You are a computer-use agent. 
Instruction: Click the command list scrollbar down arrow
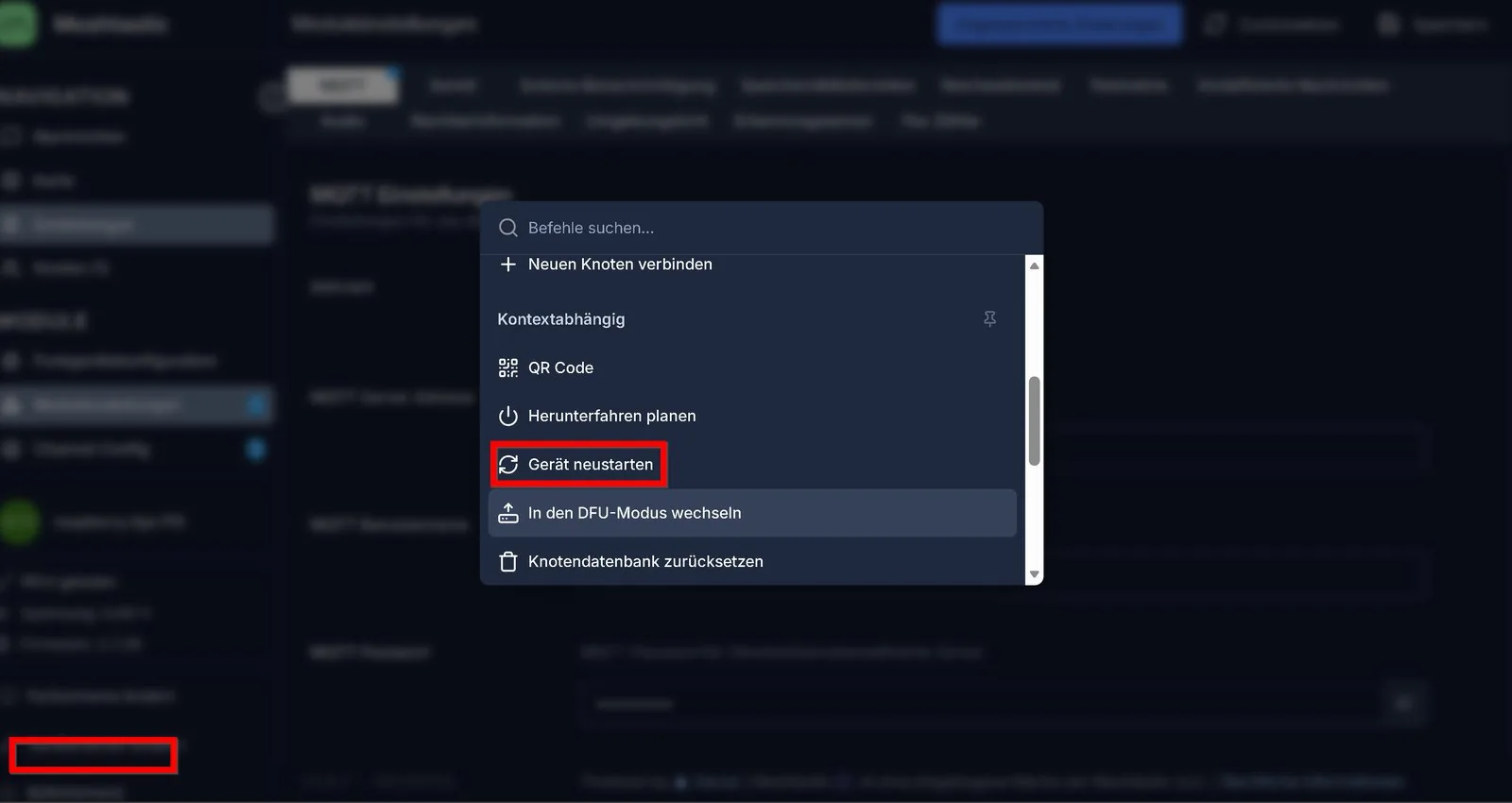coord(1034,574)
